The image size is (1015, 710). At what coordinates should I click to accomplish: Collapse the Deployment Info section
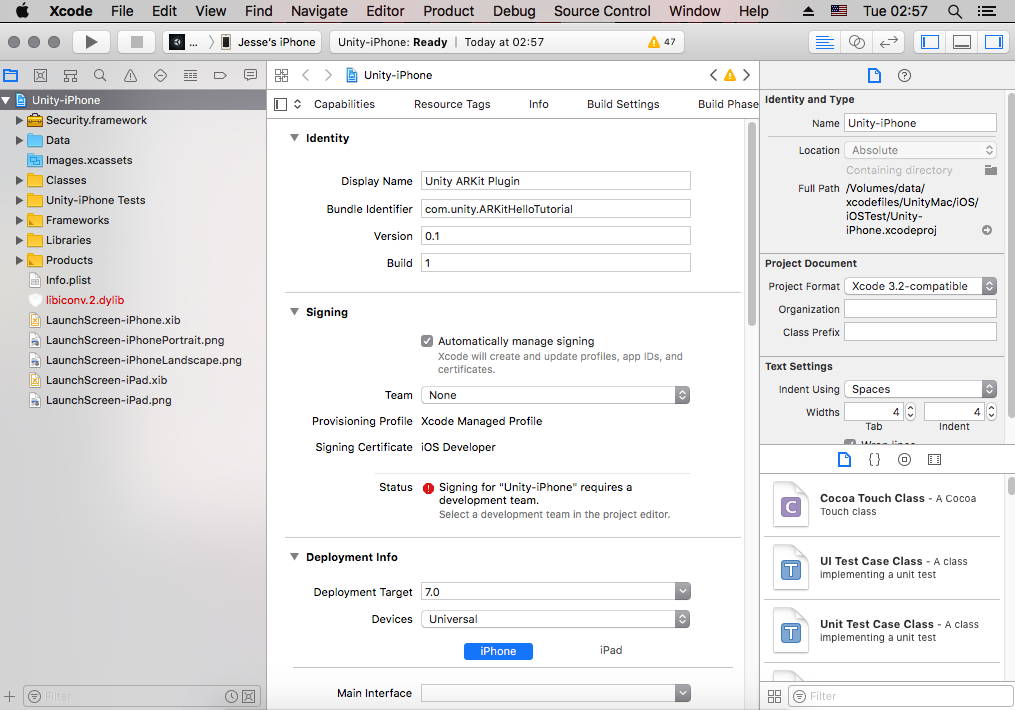(x=295, y=557)
